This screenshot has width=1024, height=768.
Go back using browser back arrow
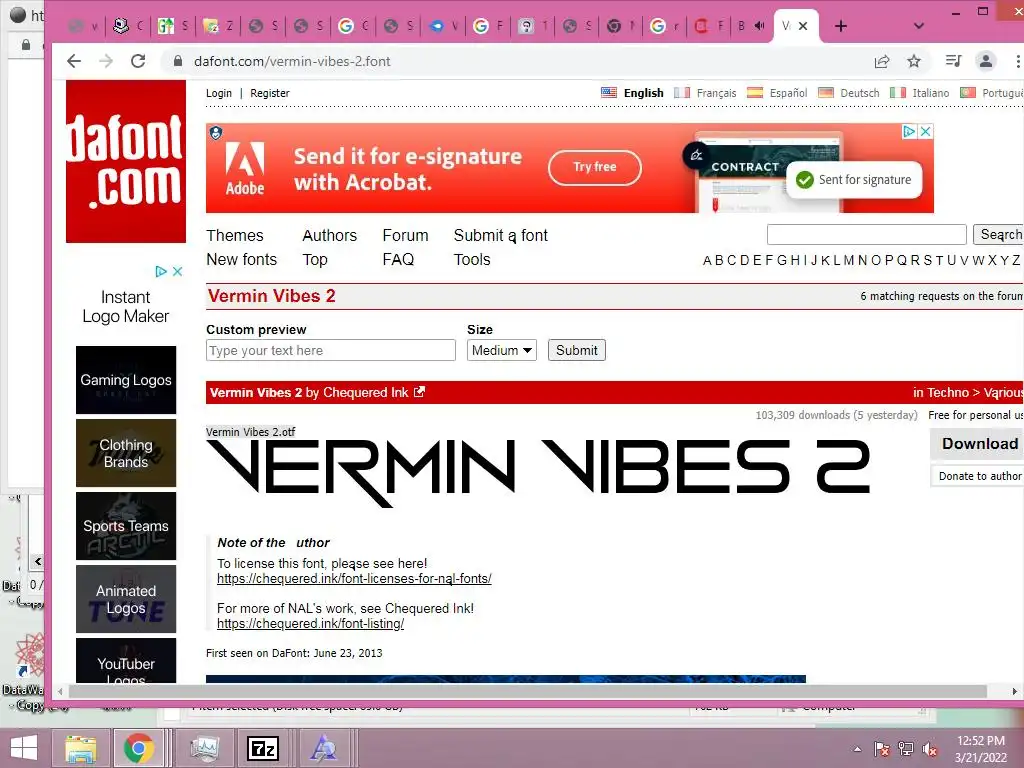74,61
